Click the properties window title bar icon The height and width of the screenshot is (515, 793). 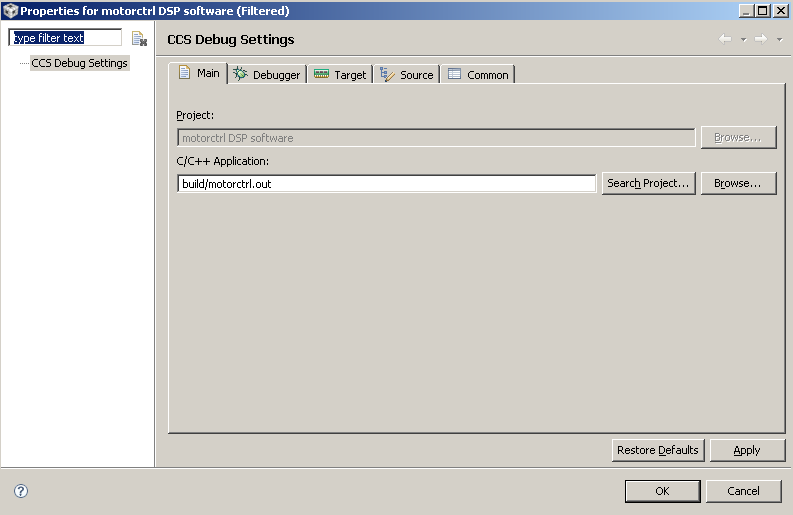(x=10, y=11)
